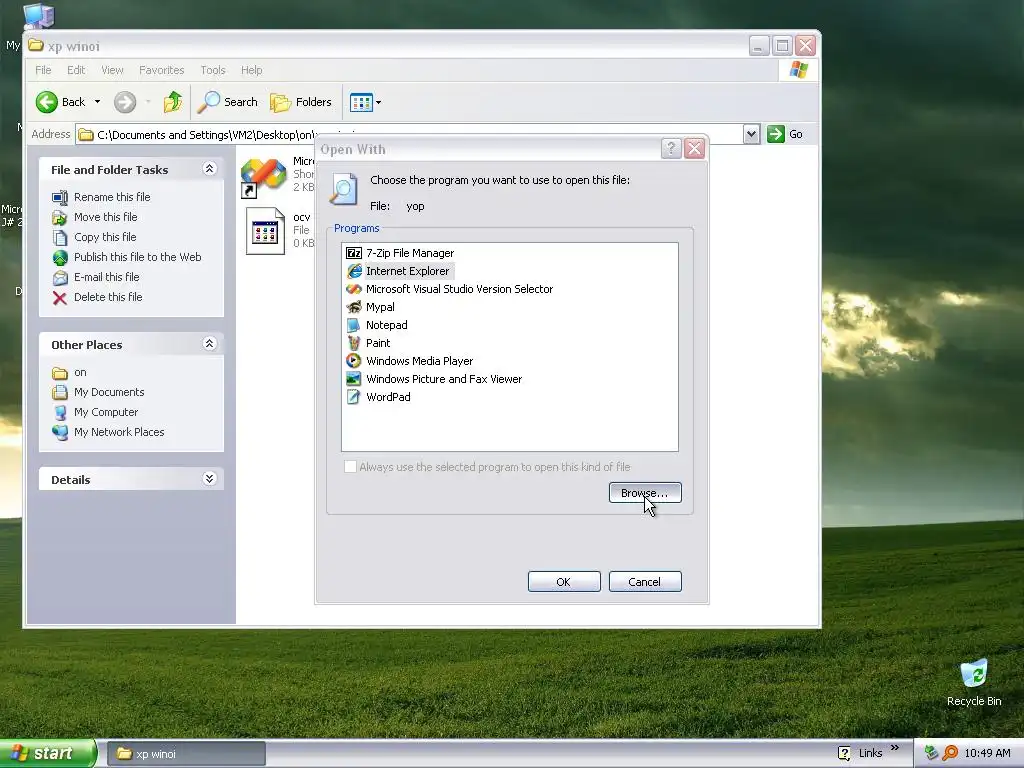Choose Notepad to open the file

tap(377, 325)
